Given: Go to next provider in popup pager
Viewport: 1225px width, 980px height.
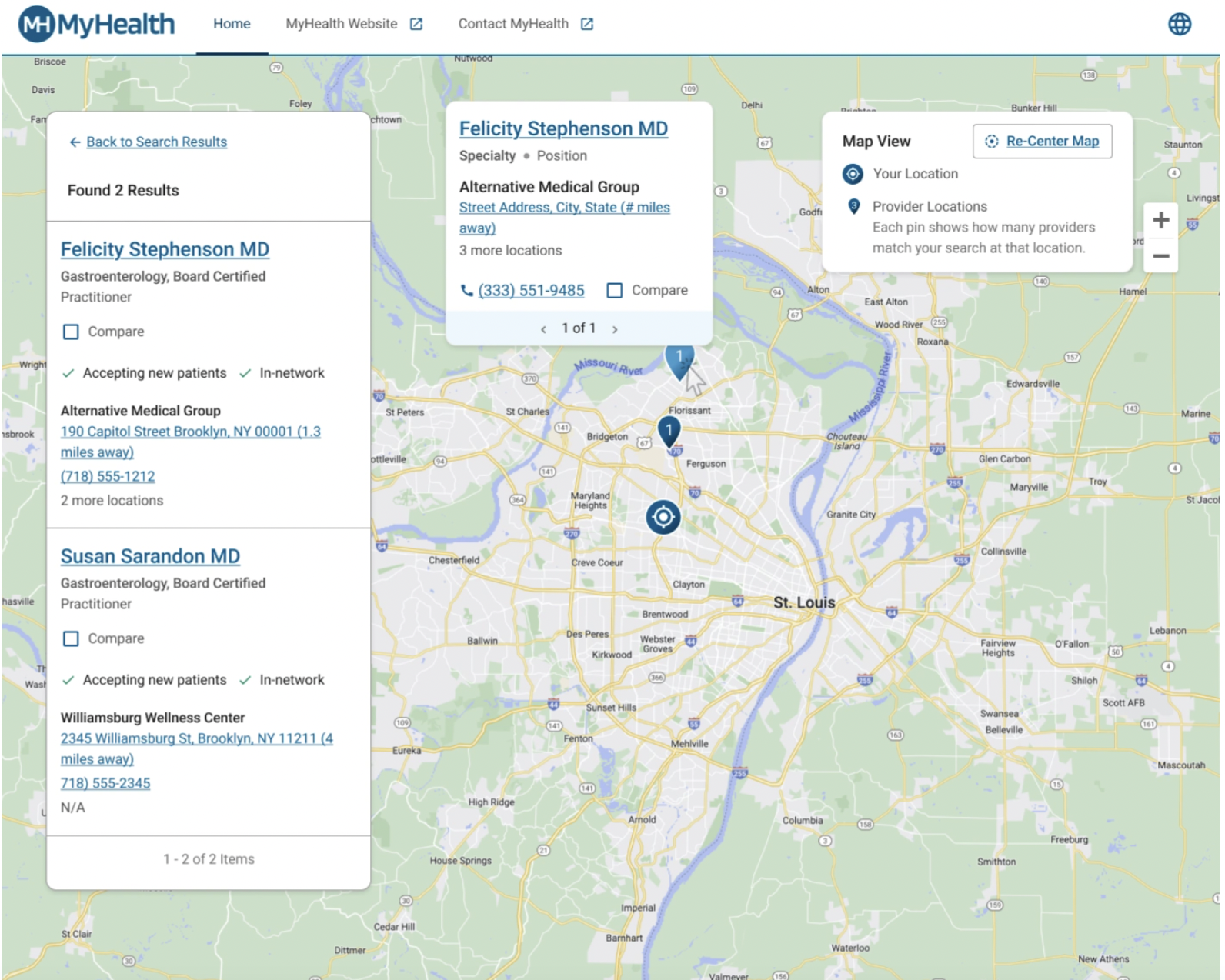Looking at the screenshot, I should (x=615, y=329).
